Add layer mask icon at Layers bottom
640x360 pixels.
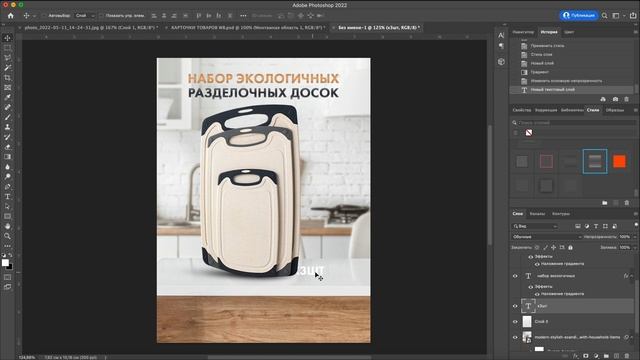[586, 356]
